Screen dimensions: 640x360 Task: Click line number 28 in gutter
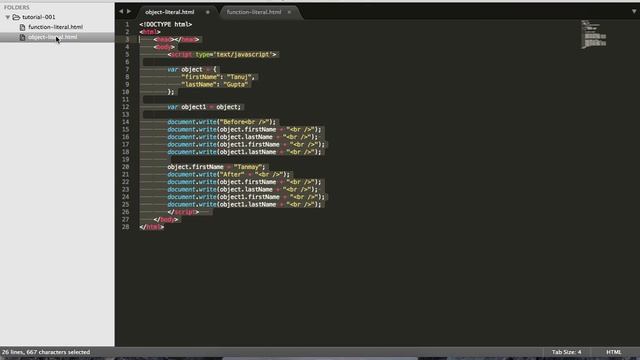coord(125,227)
